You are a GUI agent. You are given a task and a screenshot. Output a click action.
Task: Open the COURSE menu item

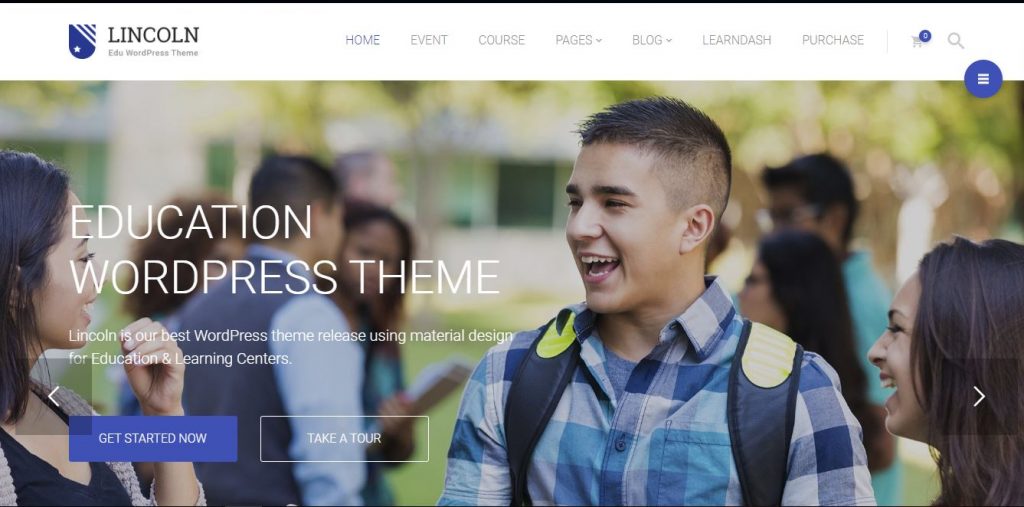point(502,40)
